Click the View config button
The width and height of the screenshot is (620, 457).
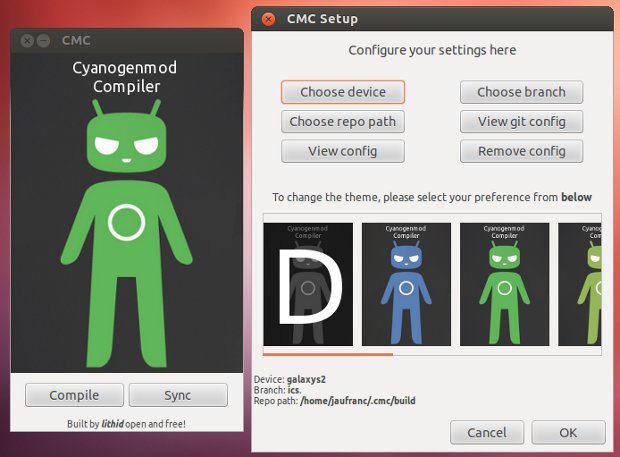pos(343,151)
